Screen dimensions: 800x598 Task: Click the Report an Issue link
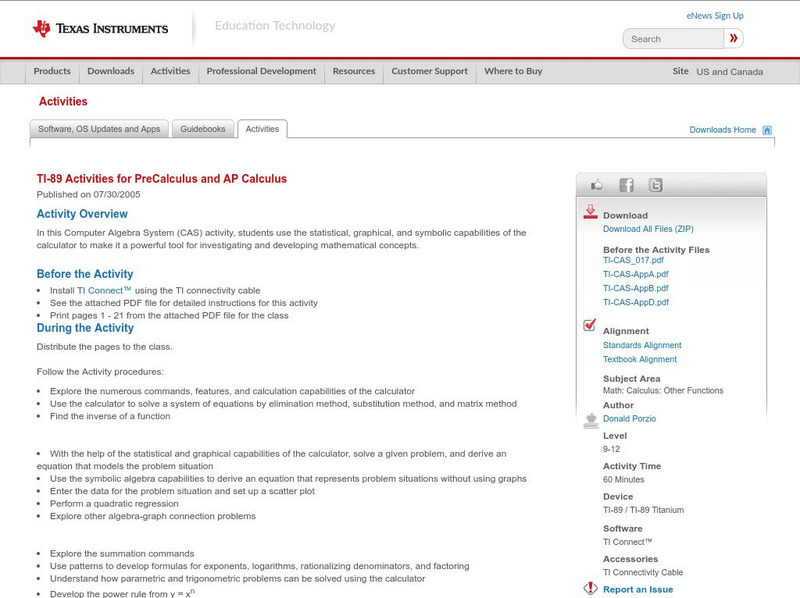tap(638, 589)
